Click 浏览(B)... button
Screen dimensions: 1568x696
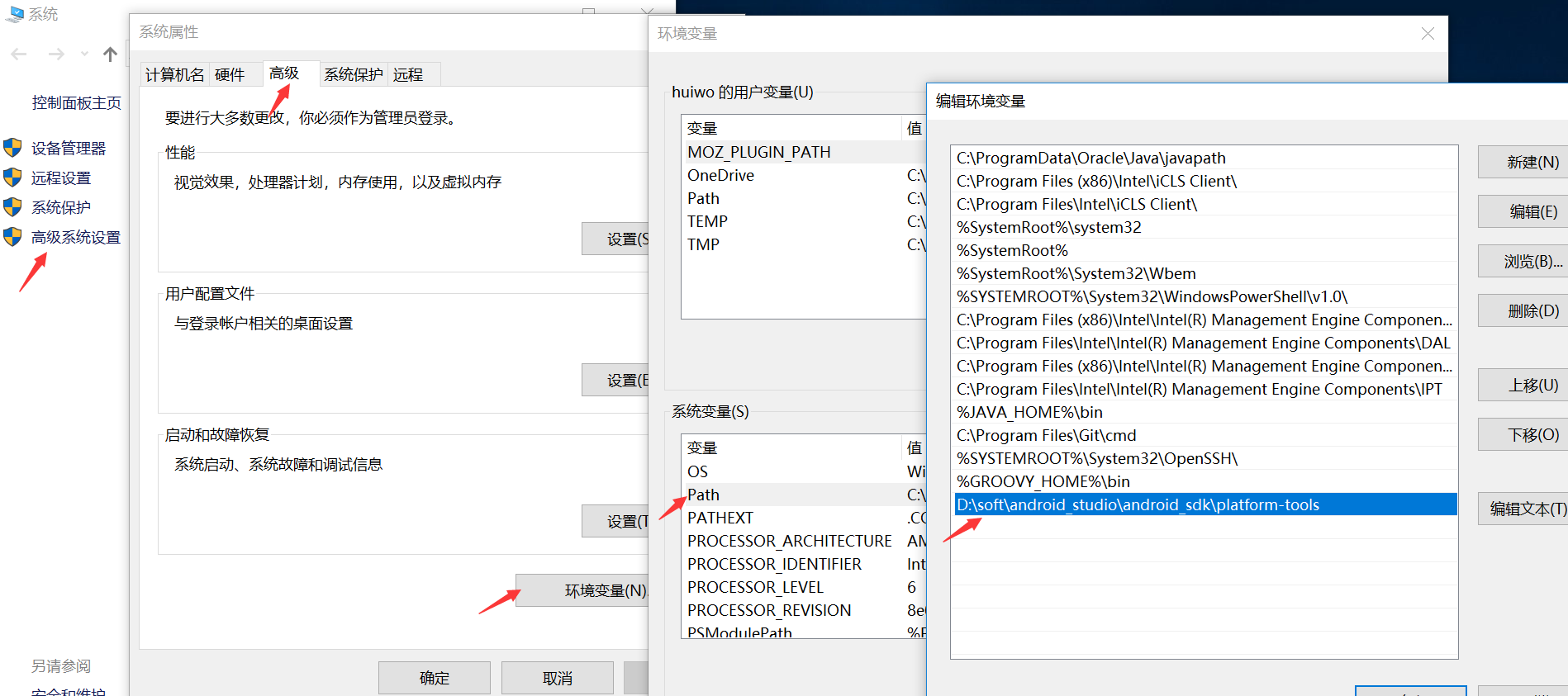coord(1523,261)
